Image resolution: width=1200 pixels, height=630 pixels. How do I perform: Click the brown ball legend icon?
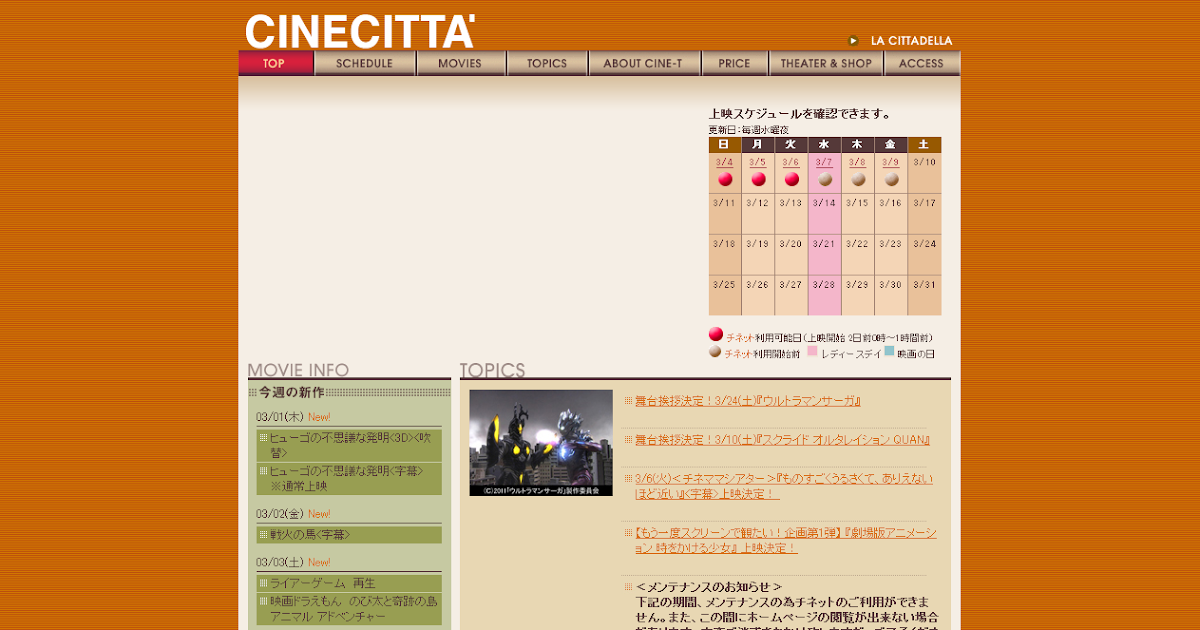(715, 352)
